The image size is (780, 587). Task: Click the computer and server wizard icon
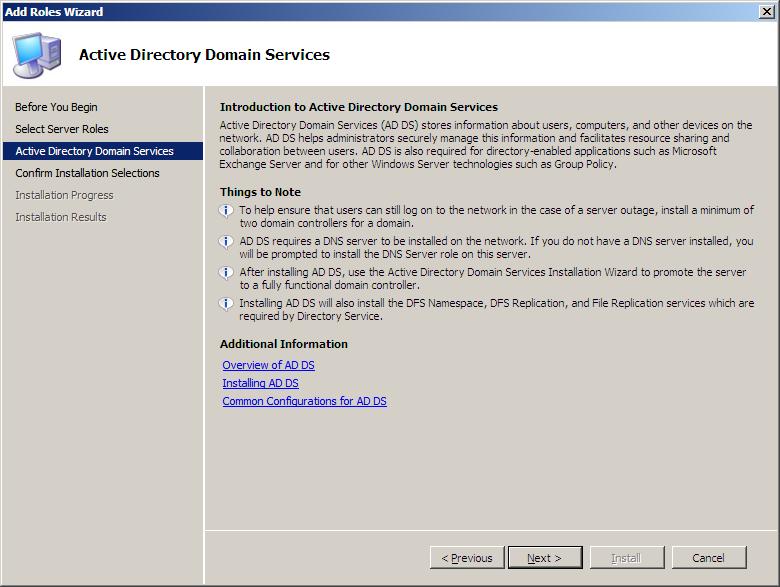[x=37, y=55]
